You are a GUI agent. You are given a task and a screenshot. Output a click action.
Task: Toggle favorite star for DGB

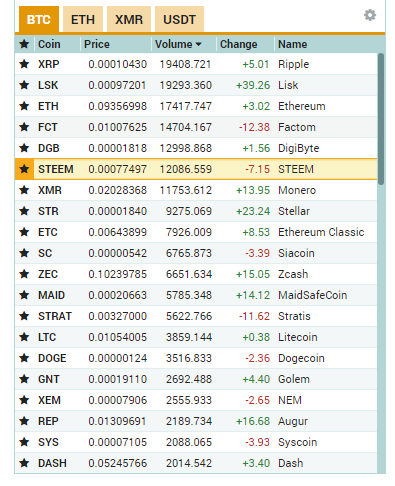[24, 148]
